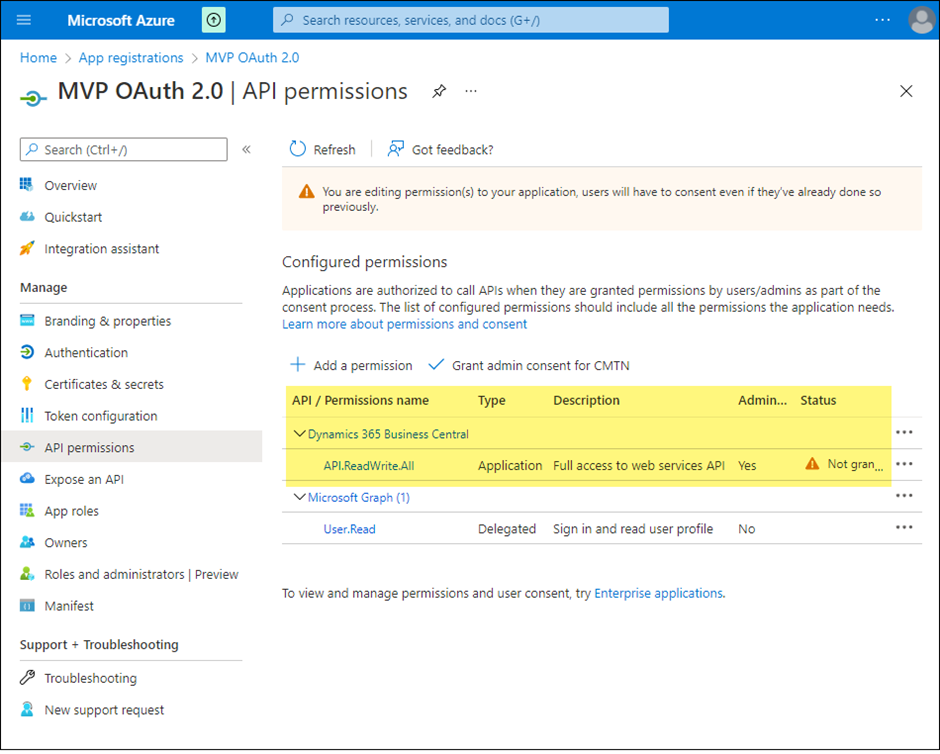The width and height of the screenshot is (940, 754).
Task: Navigate to the Home breadcrumb
Action: tap(38, 58)
